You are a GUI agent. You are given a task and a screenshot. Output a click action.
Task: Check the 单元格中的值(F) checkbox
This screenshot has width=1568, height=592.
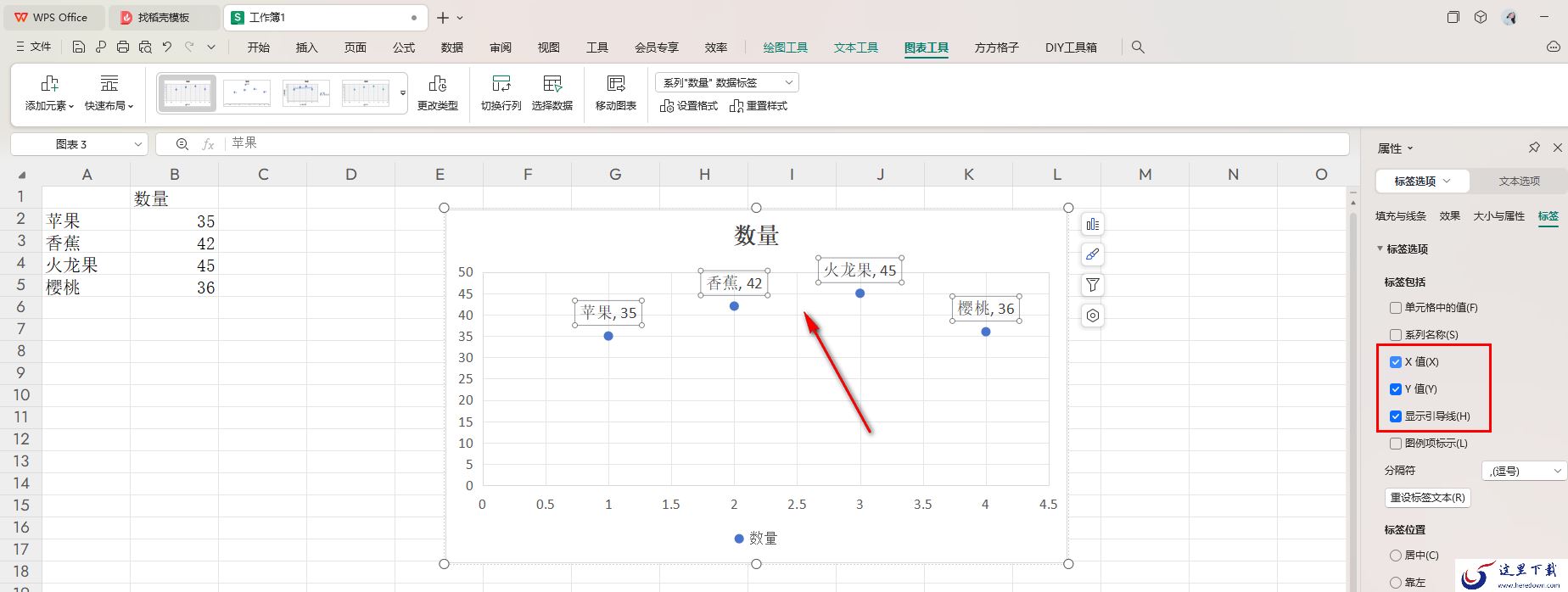[1396, 308]
